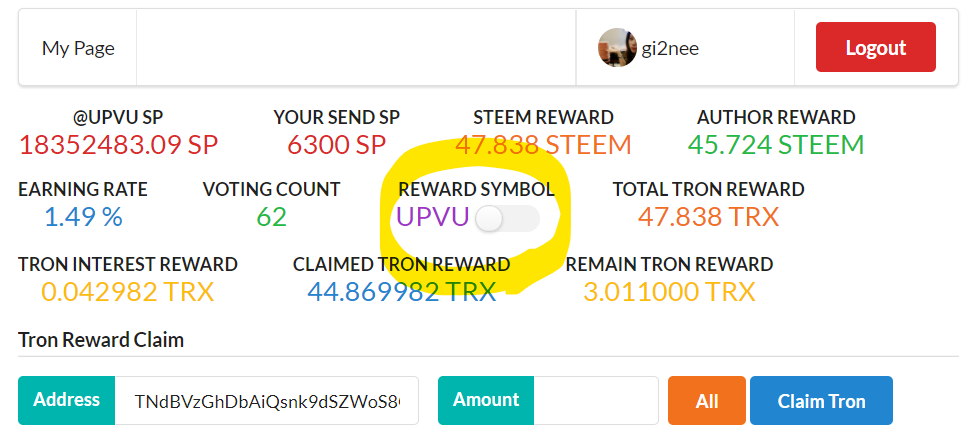Click the 6300 SP send value
This screenshot has height=444, width=968.
click(x=336, y=145)
